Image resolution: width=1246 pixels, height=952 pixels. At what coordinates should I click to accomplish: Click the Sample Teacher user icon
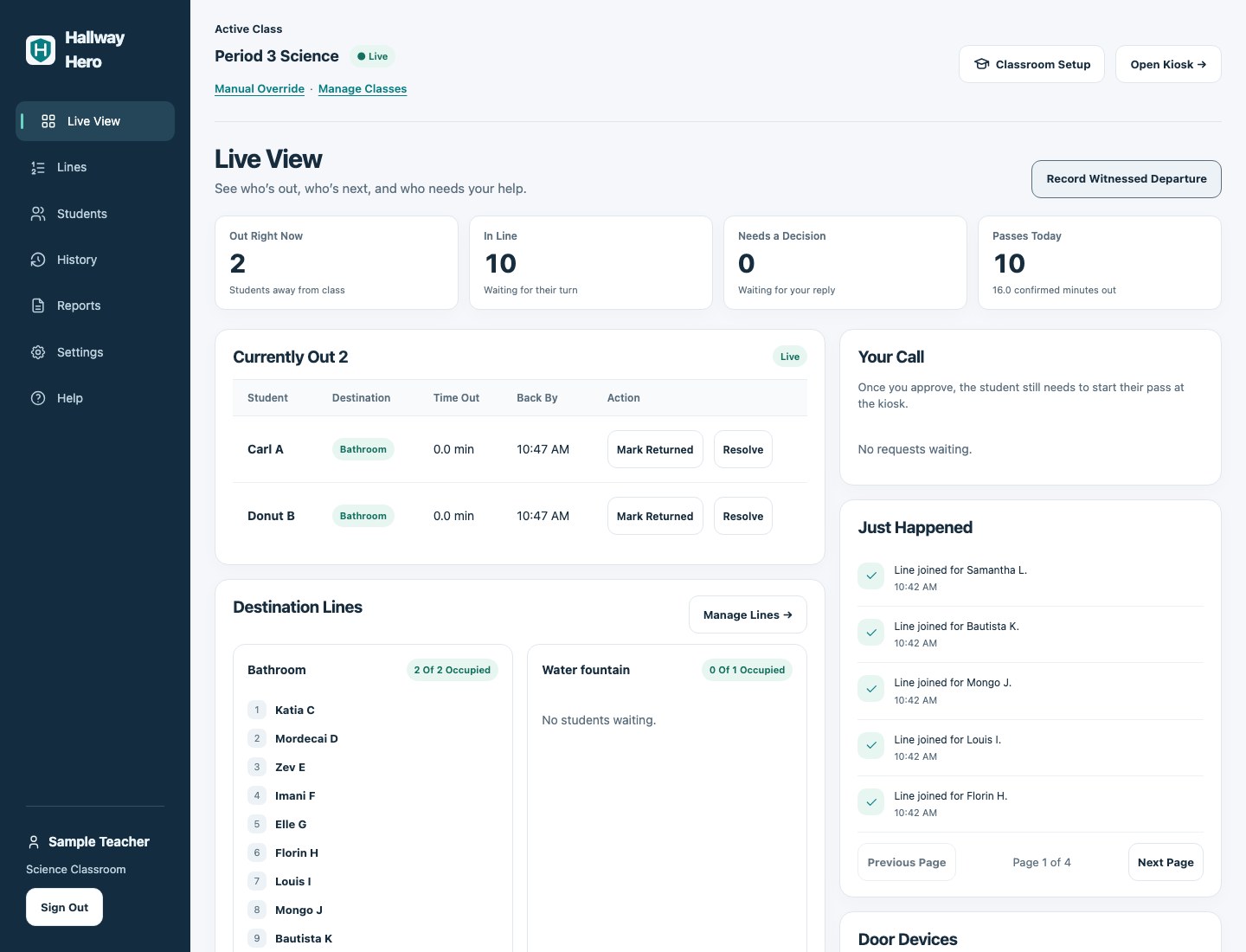pyautogui.click(x=34, y=842)
